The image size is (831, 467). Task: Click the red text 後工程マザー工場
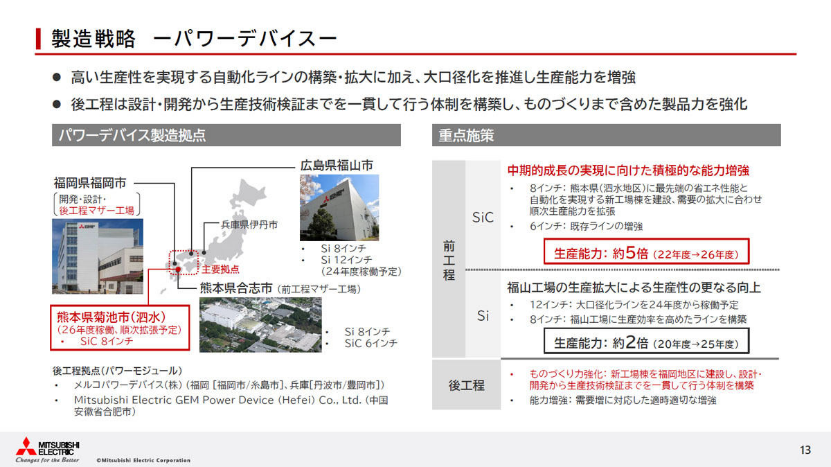(x=96, y=210)
